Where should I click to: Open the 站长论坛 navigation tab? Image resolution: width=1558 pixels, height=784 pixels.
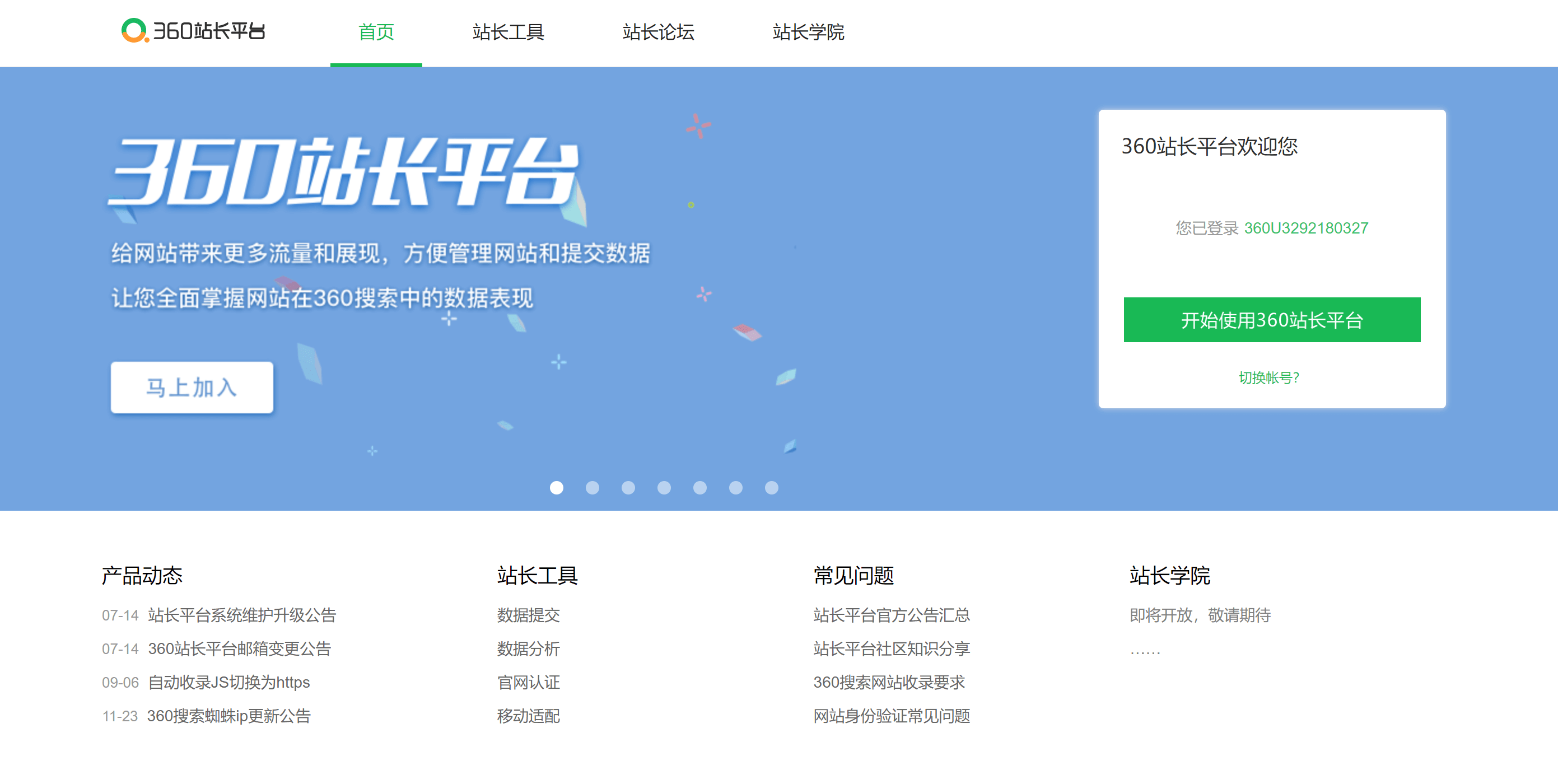point(658,31)
